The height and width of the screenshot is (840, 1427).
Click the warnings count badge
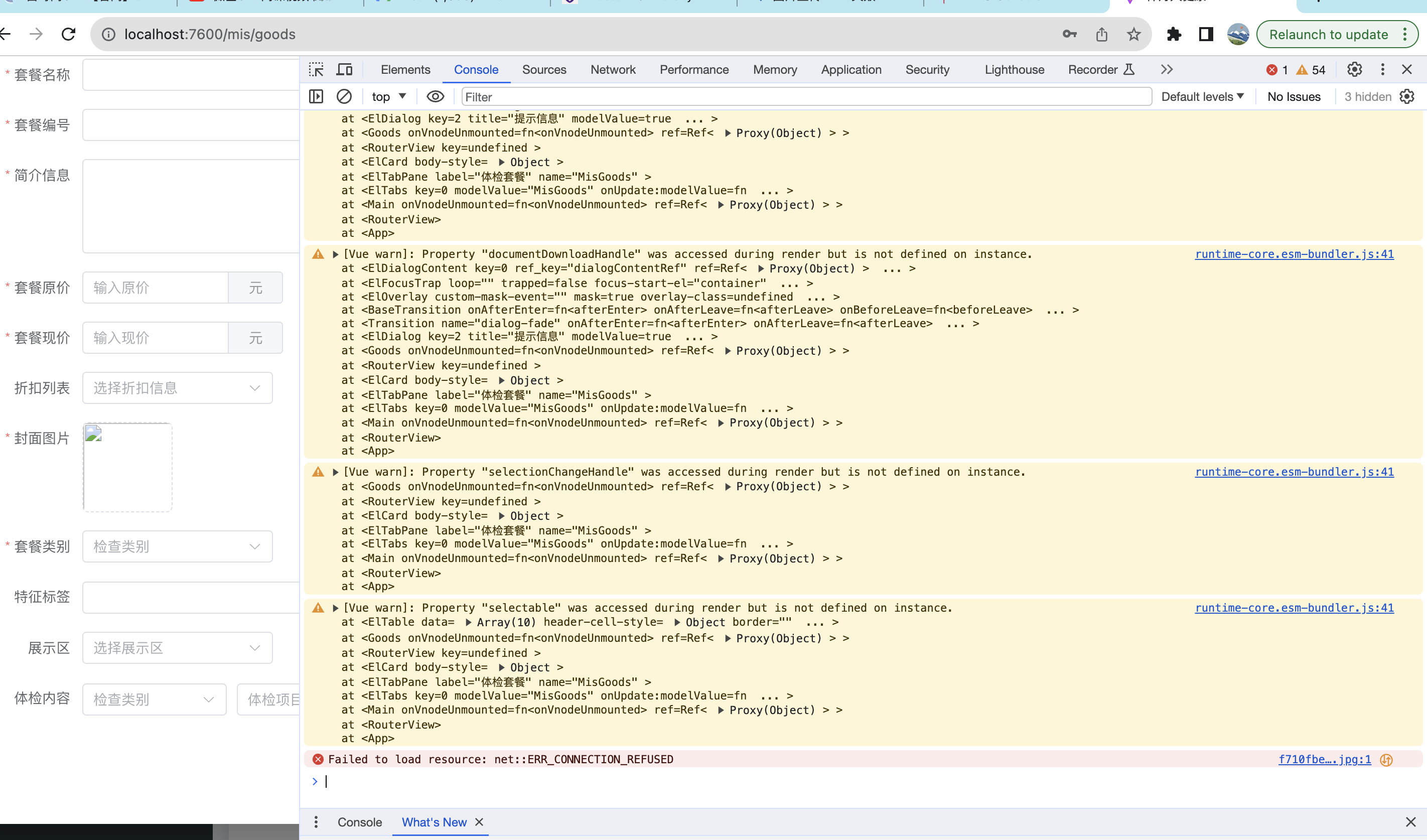[x=1311, y=70]
